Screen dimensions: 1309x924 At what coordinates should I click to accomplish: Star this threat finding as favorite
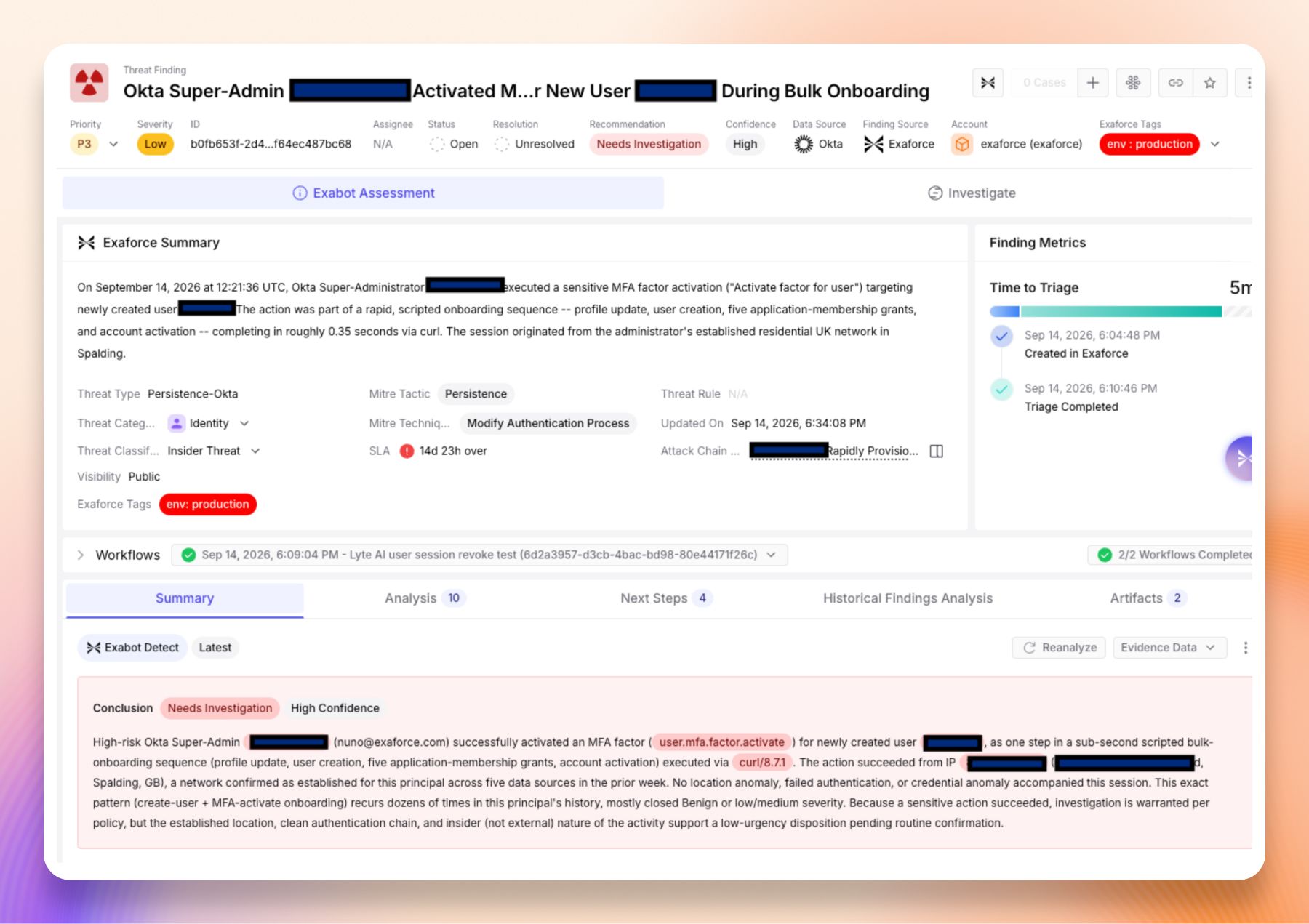1210,83
